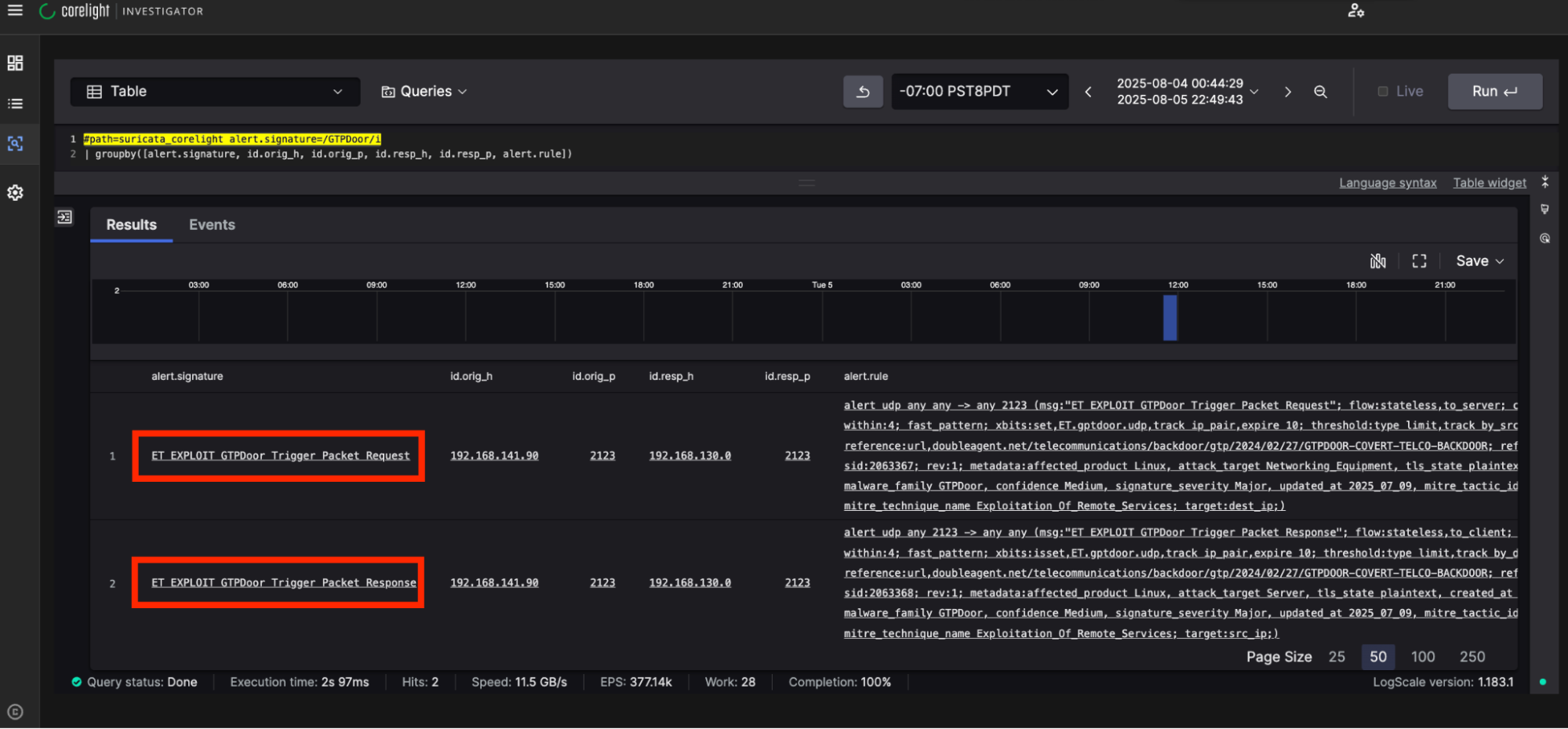This screenshot has height=729, width=1568.
Task: Set page size to 100
Action: [1422, 657]
